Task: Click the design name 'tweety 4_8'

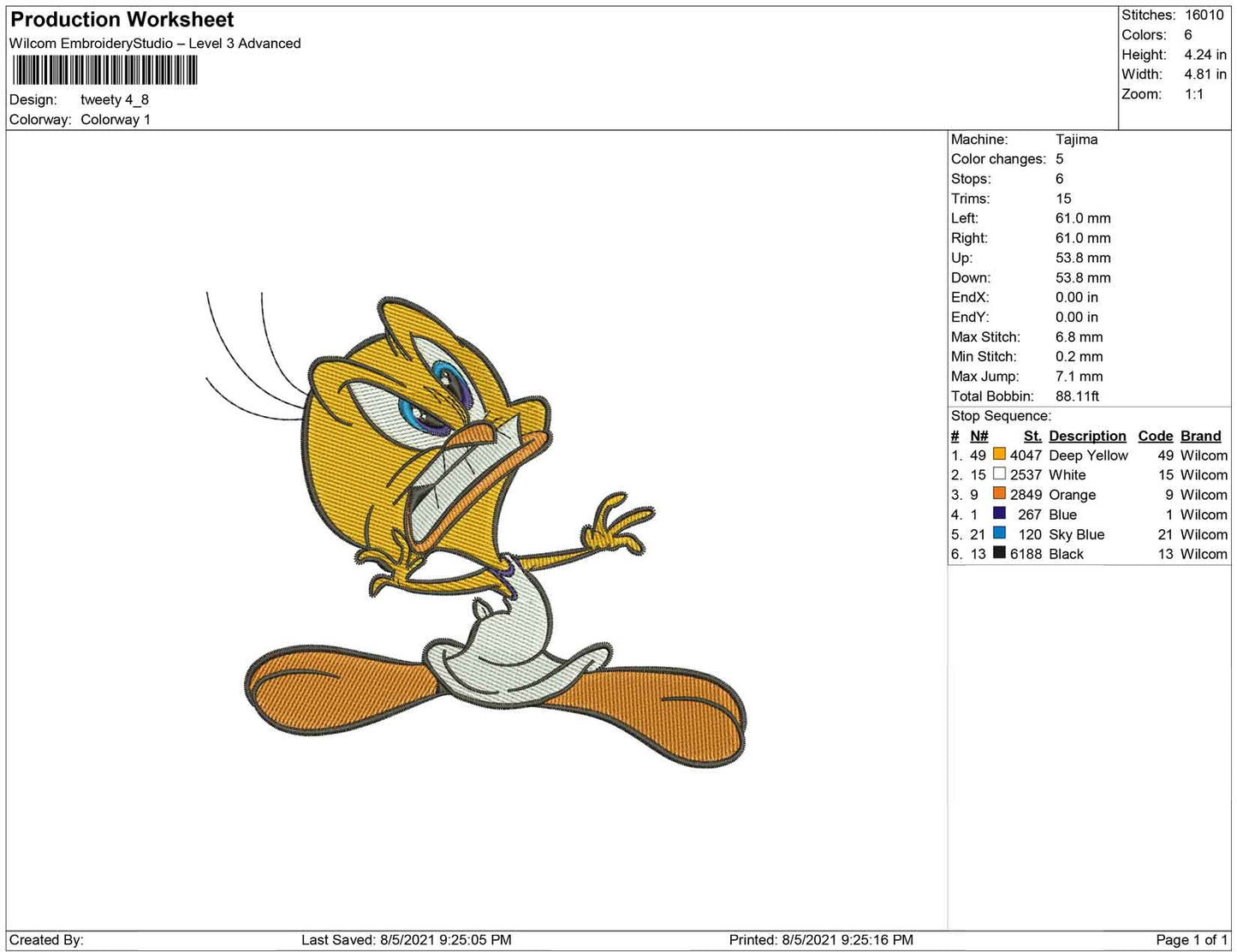Action: coord(115,99)
